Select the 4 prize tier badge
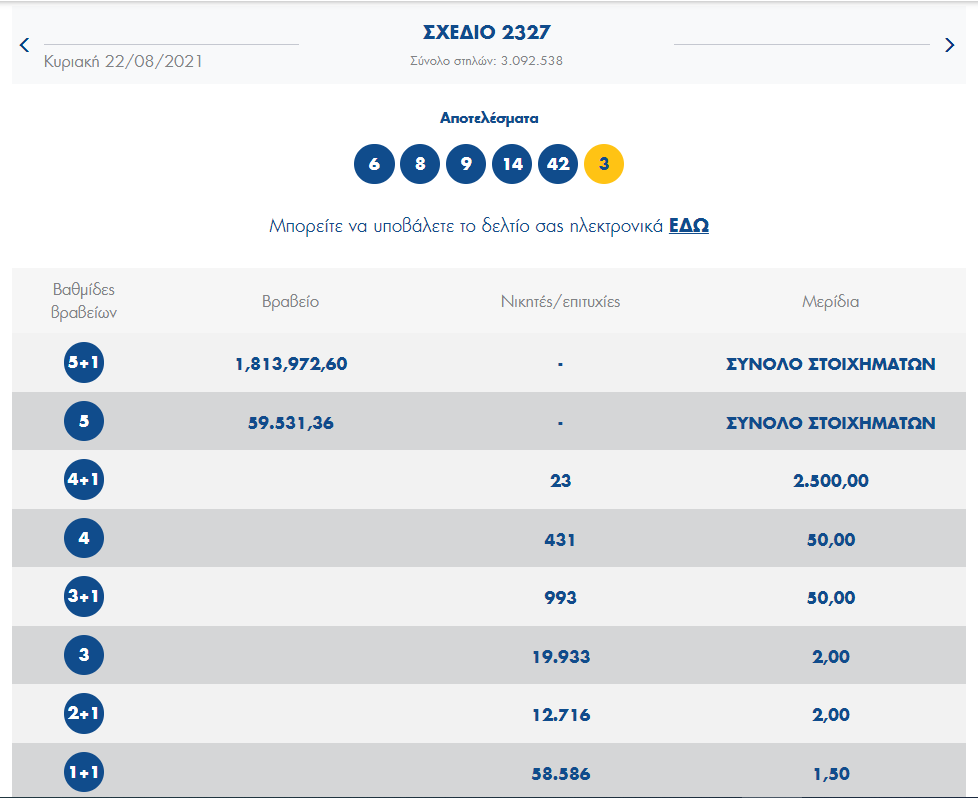The width and height of the screenshot is (978, 798). click(84, 538)
